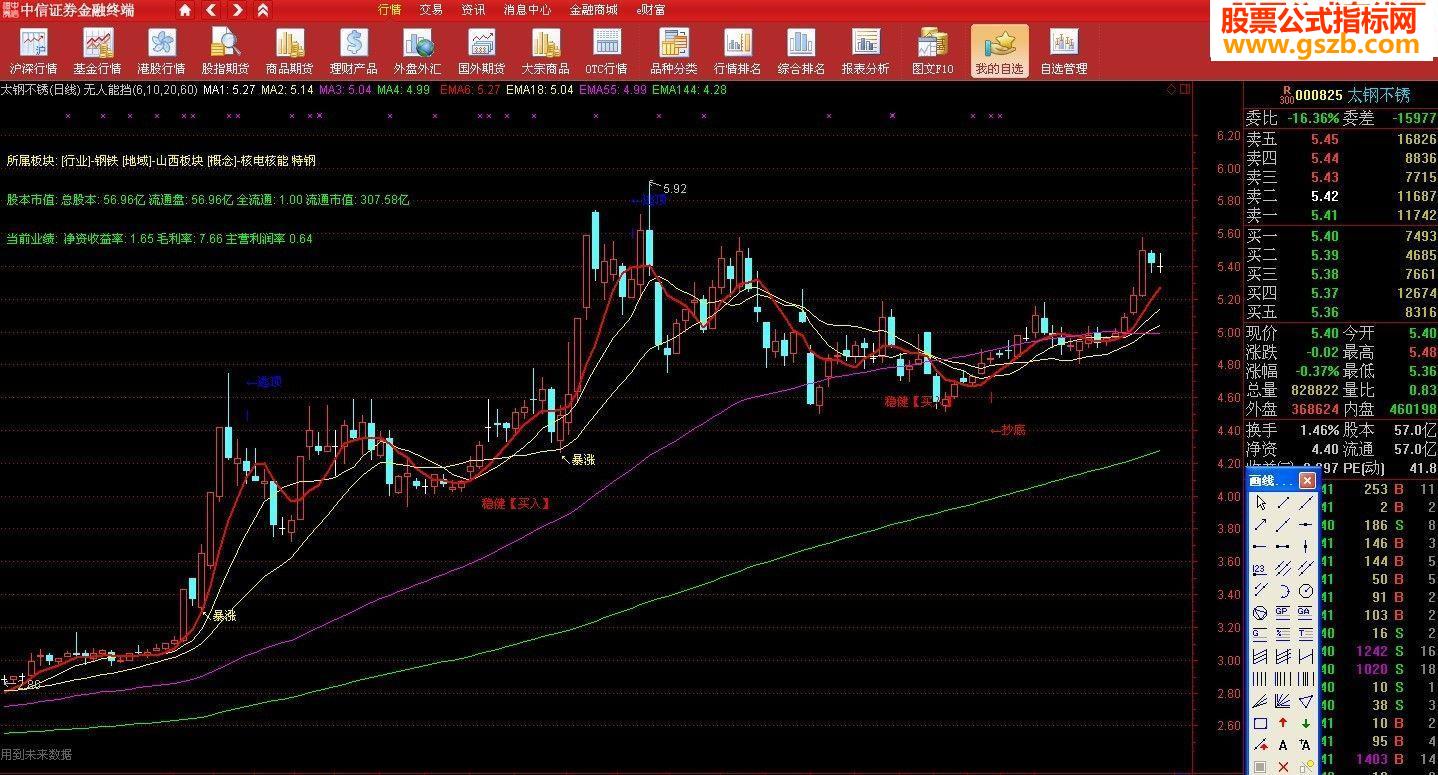Viewport: 1438px width, 775px height.
Task: Click EMA144: 4.28 value
Action: 689,90
